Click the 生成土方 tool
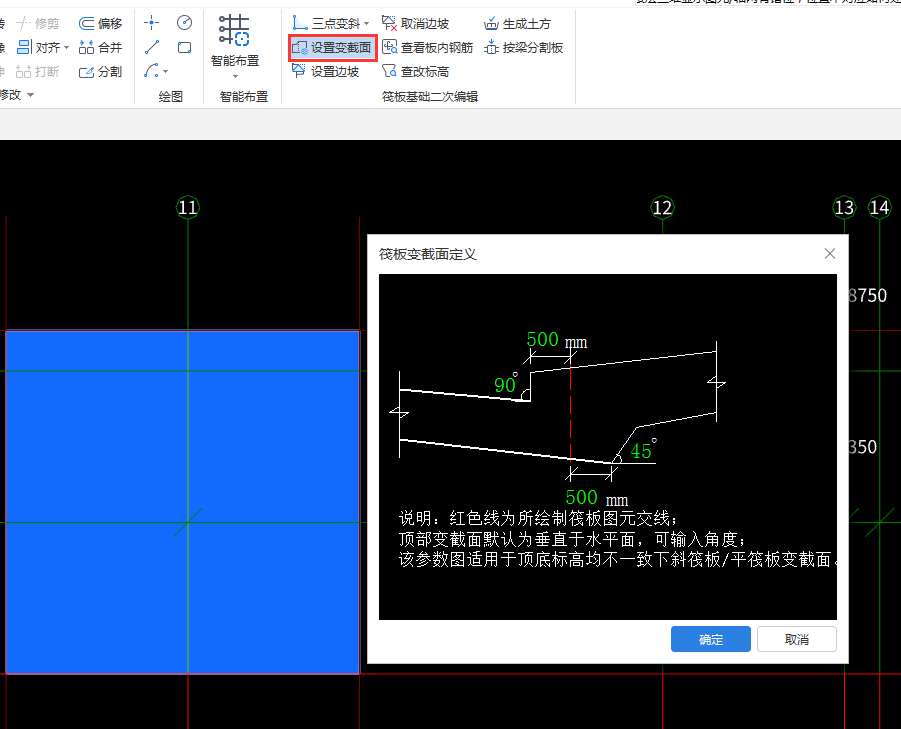Viewport: 901px width, 729px height. [x=517, y=24]
